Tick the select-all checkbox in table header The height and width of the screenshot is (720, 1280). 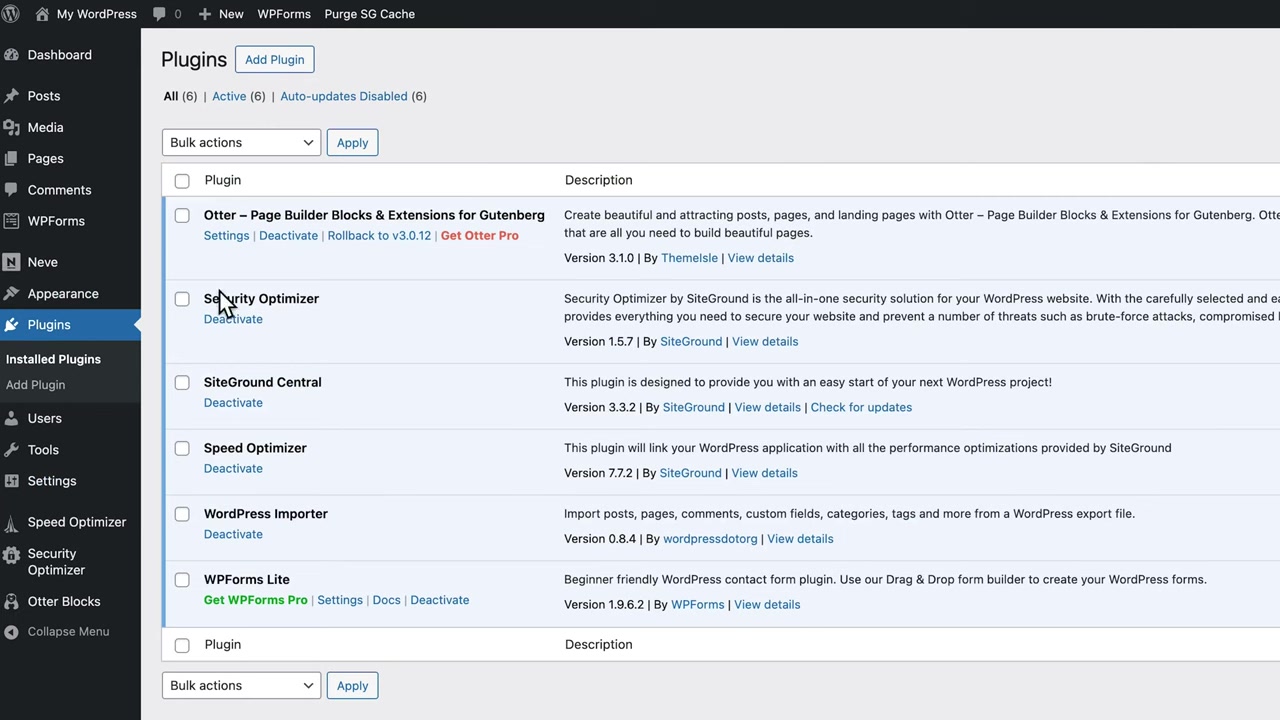[x=182, y=181]
